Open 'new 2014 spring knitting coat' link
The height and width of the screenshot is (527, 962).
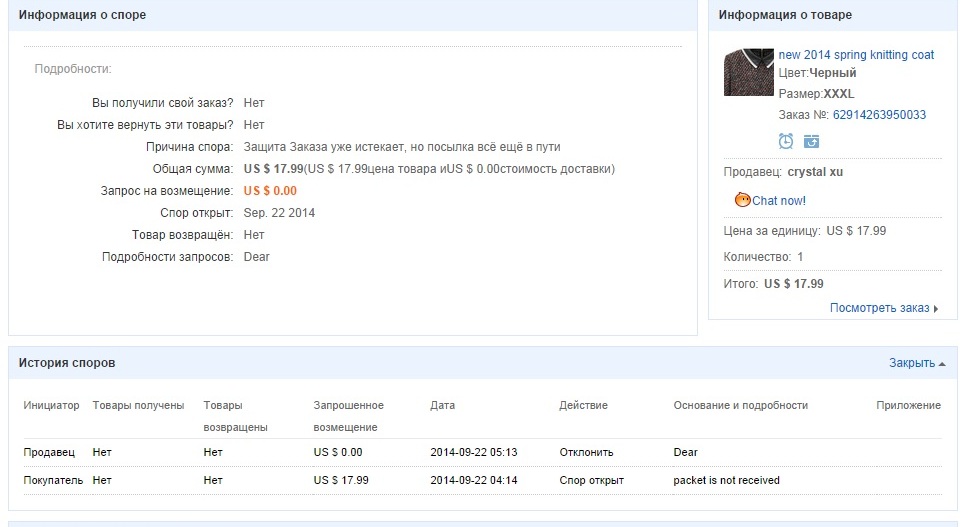(x=856, y=55)
